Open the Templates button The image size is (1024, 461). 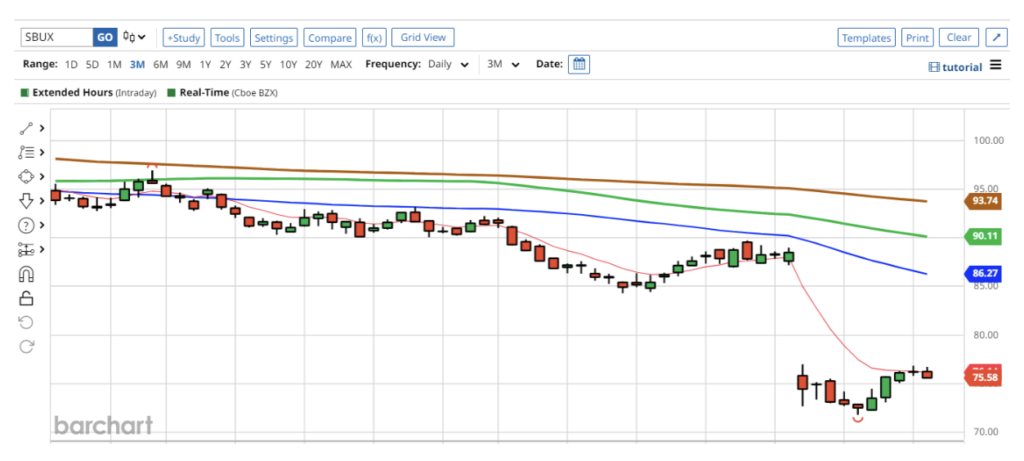pyautogui.click(x=867, y=38)
